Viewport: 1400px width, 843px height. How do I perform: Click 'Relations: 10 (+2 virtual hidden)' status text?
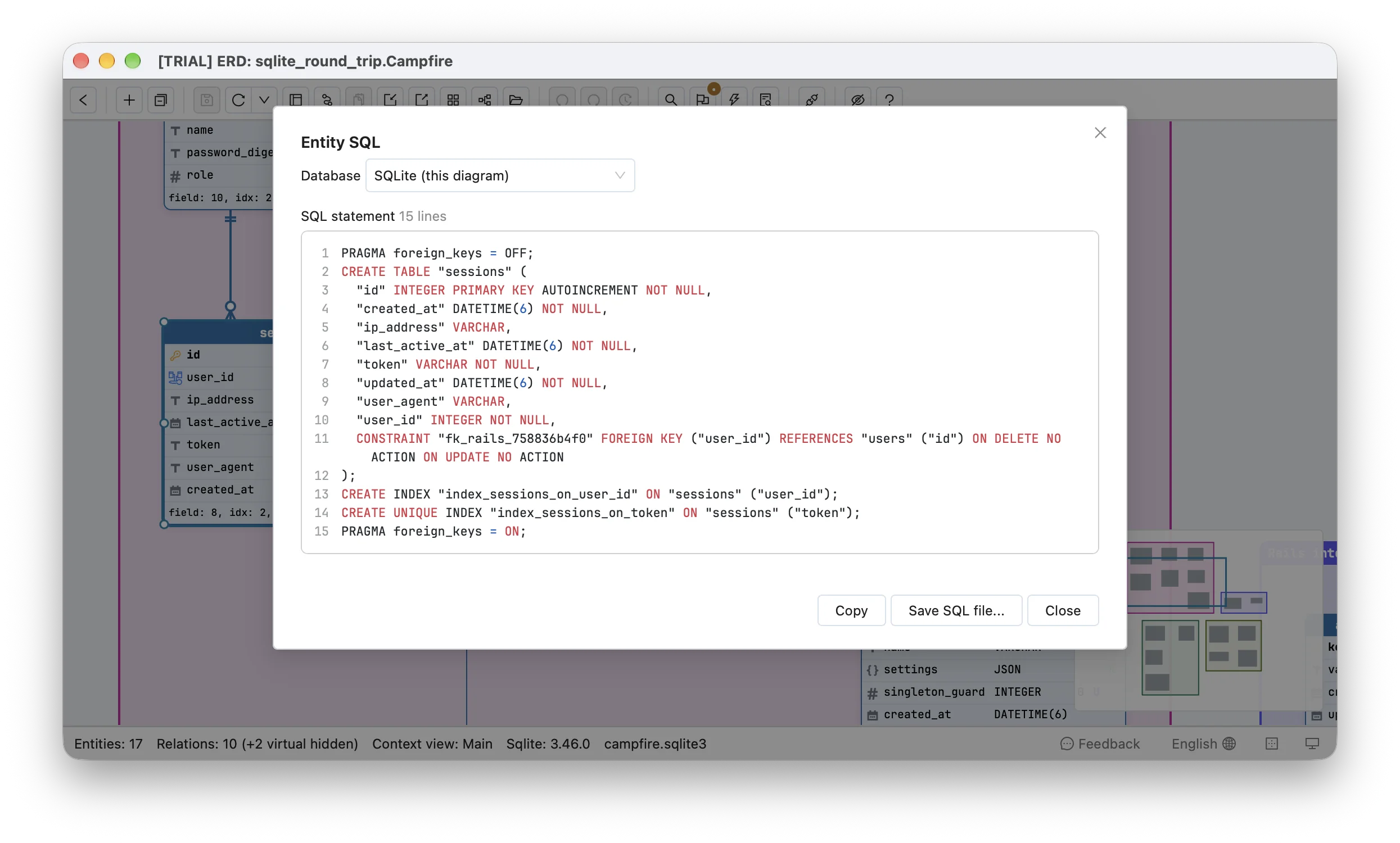[258, 744]
